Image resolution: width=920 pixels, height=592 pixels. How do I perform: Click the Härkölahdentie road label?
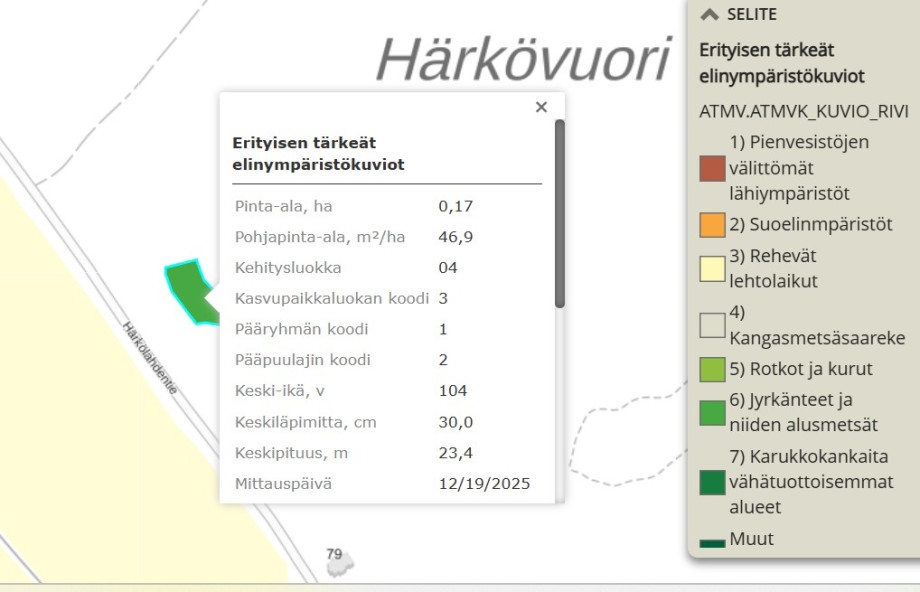pos(150,357)
